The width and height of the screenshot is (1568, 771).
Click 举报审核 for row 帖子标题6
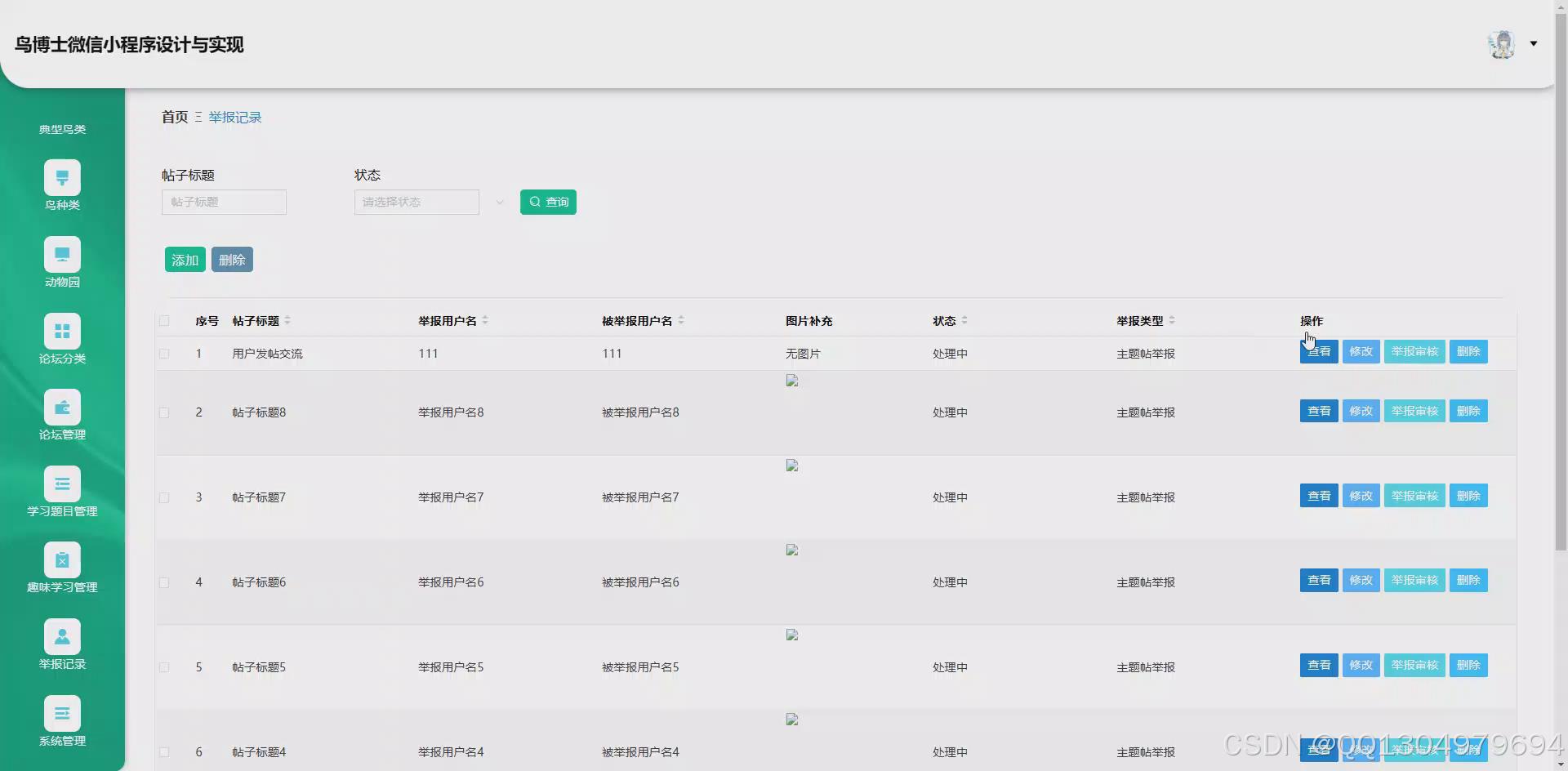click(x=1415, y=581)
